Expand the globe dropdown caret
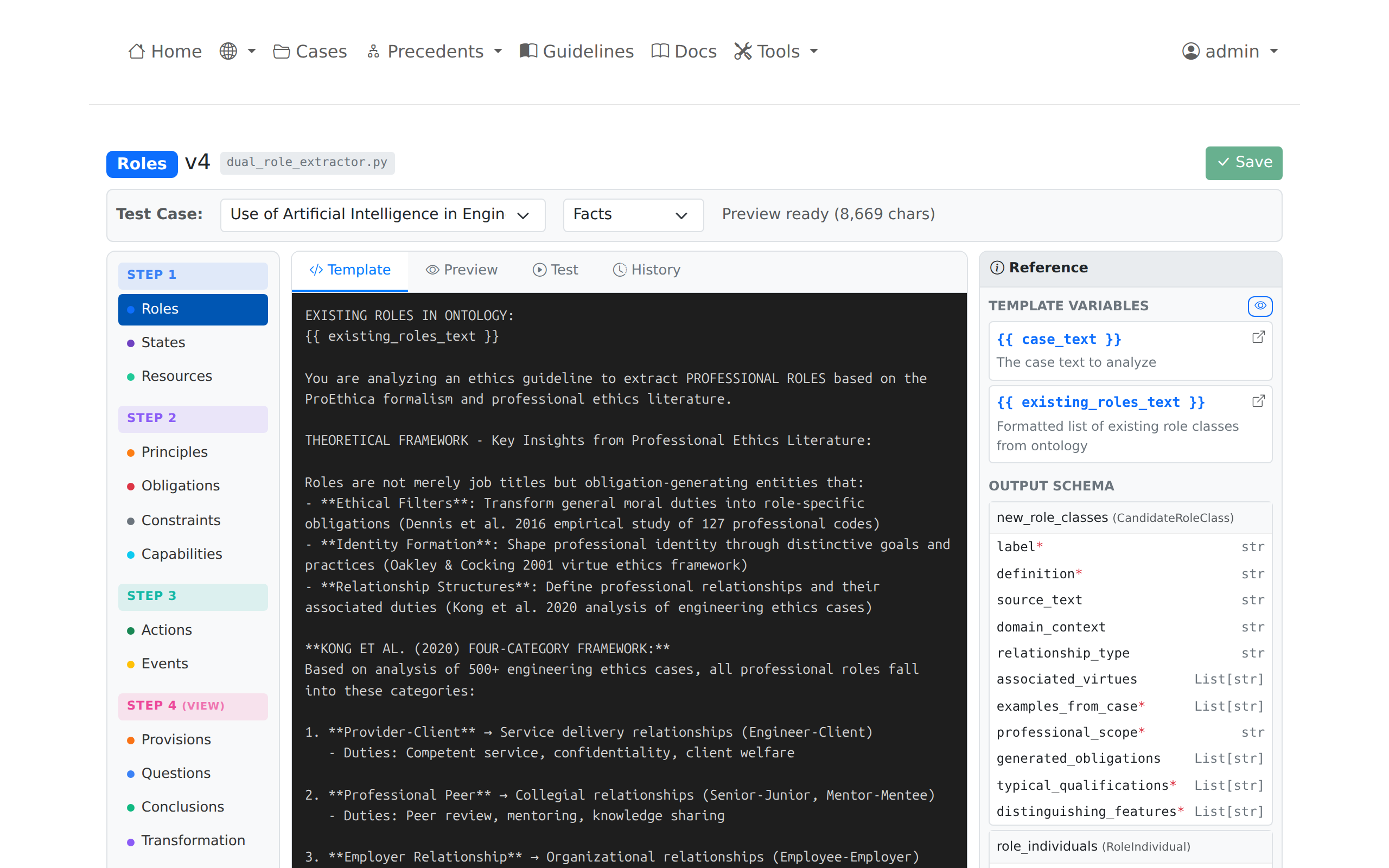This screenshot has width=1389, height=868. [251, 52]
